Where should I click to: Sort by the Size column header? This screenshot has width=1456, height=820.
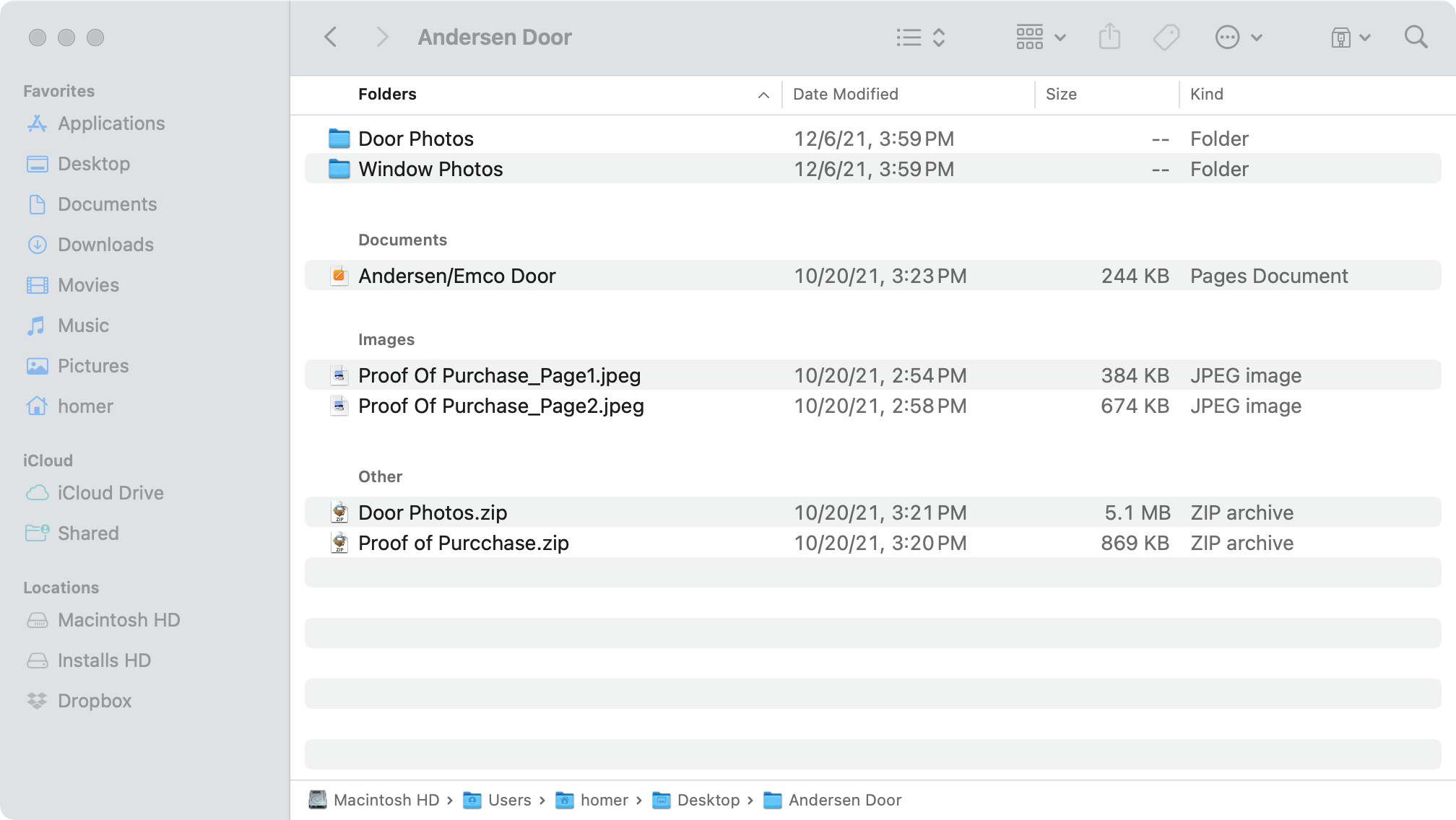click(1061, 94)
